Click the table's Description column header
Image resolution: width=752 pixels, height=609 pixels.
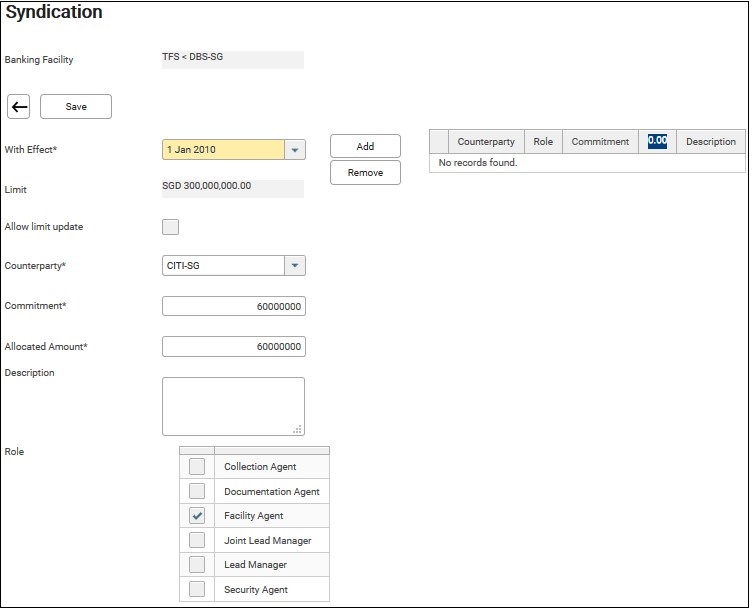click(711, 142)
